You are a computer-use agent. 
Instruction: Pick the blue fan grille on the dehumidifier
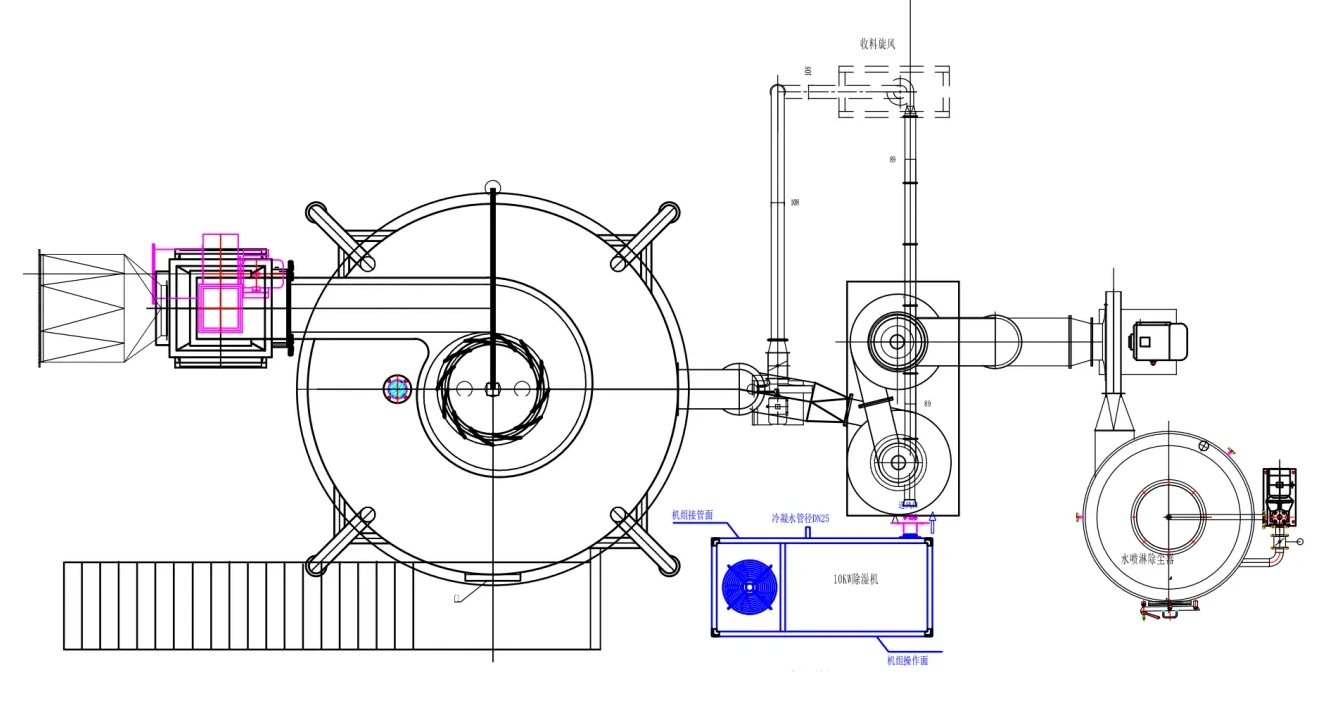pos(749,586)
